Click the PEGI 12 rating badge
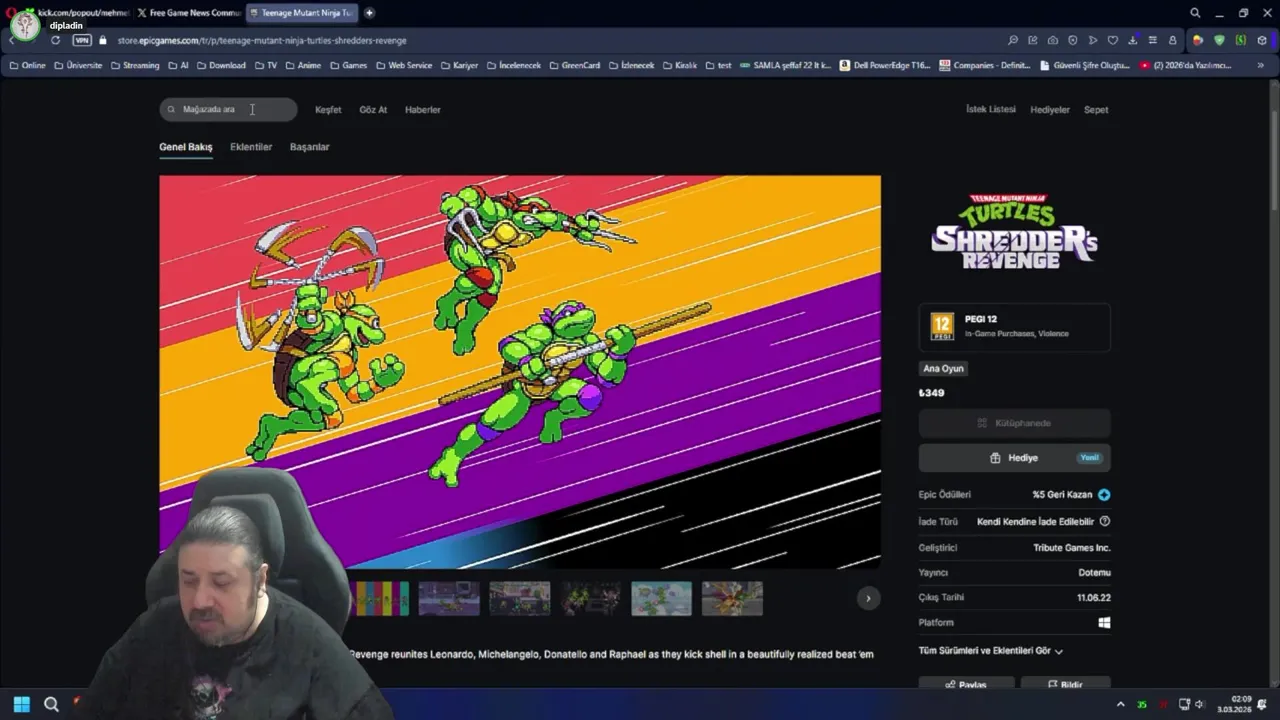Viewport: 1280px width, 720px height. pyautogui.click(x=942, y=326)
